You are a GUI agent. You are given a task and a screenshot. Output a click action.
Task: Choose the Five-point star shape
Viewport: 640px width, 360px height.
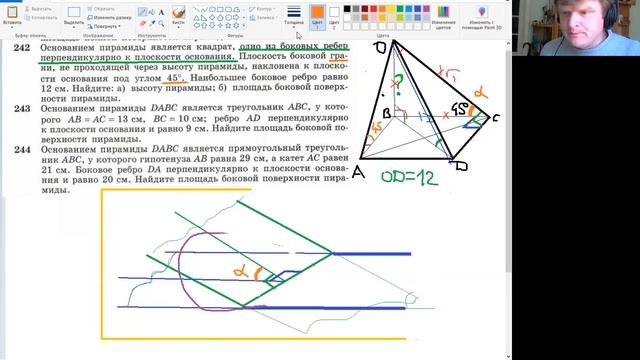pos(228,25)
